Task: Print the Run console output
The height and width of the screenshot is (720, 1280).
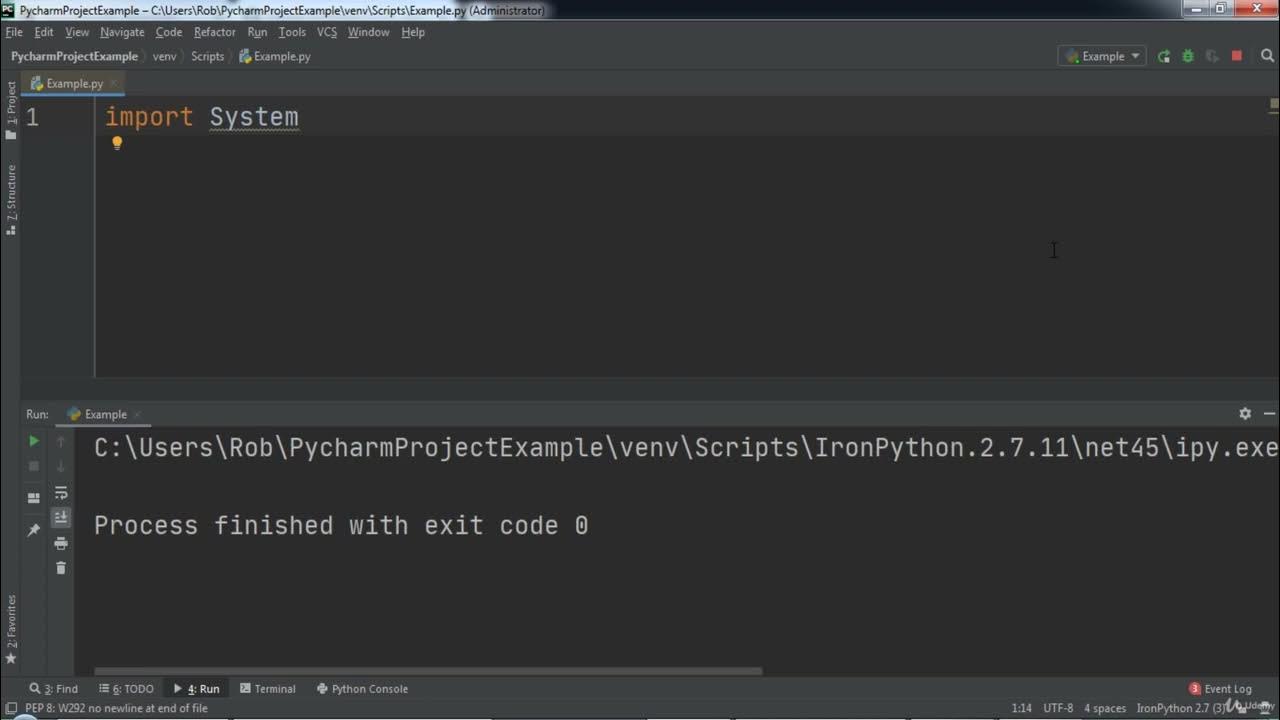Action: tap(61, 543)
